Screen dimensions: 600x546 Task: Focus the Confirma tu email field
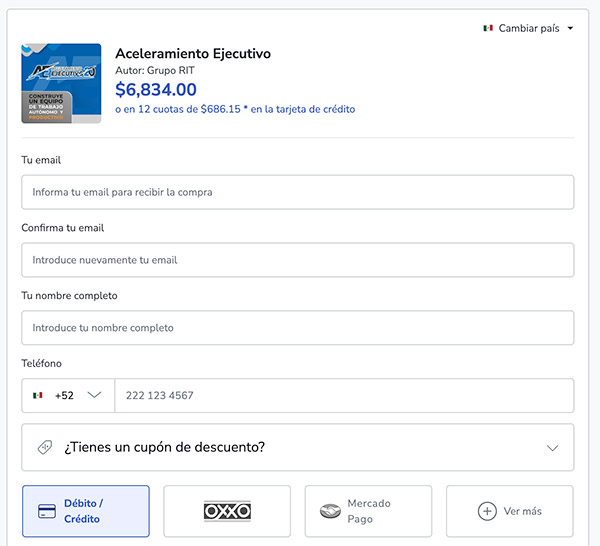click(297, 260)
